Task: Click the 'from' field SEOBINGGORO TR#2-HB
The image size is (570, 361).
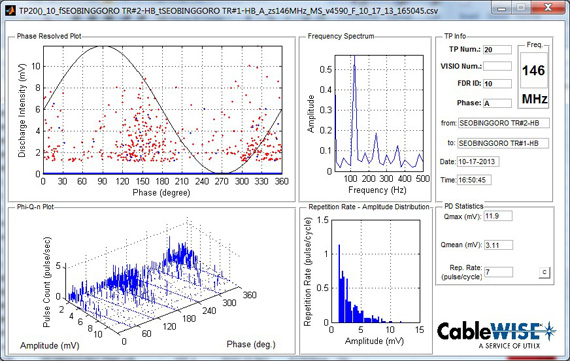Action: coord(503,123)
